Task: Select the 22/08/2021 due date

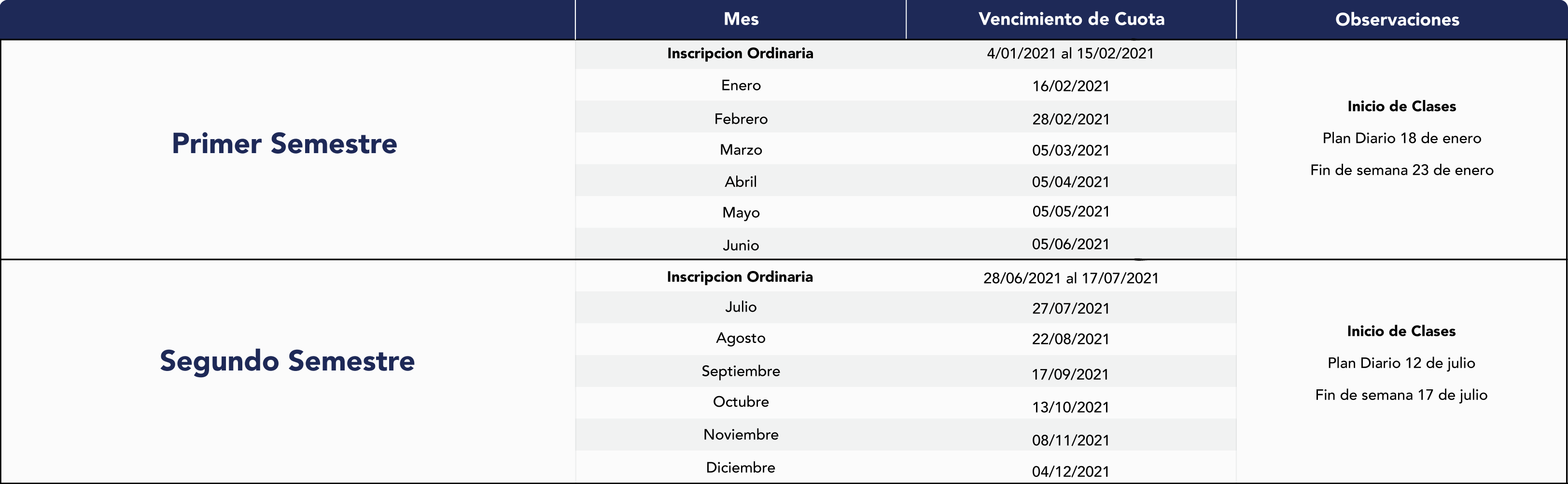Action: click(x=1071, y=339)
